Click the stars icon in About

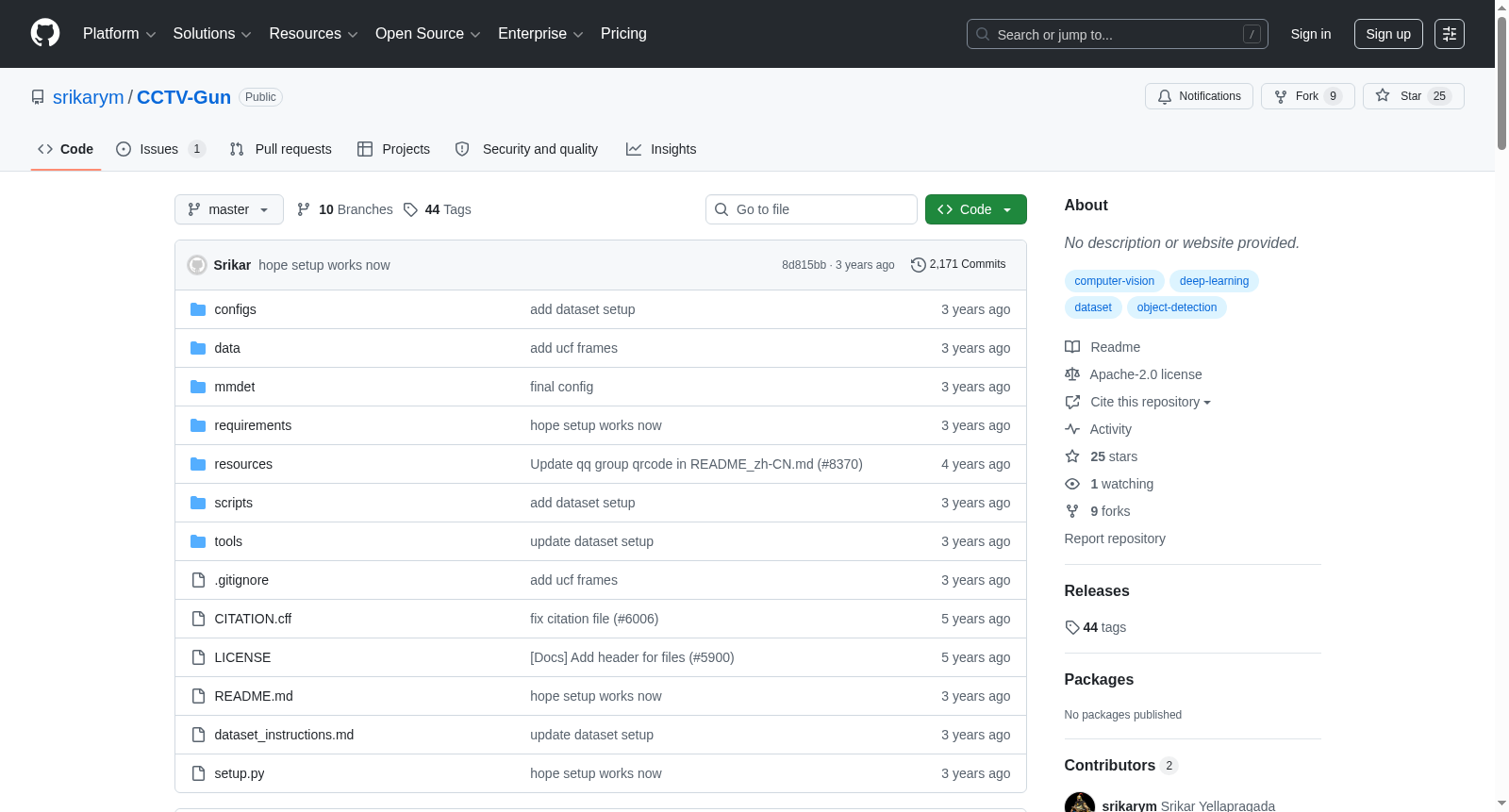coord(1072,456)
